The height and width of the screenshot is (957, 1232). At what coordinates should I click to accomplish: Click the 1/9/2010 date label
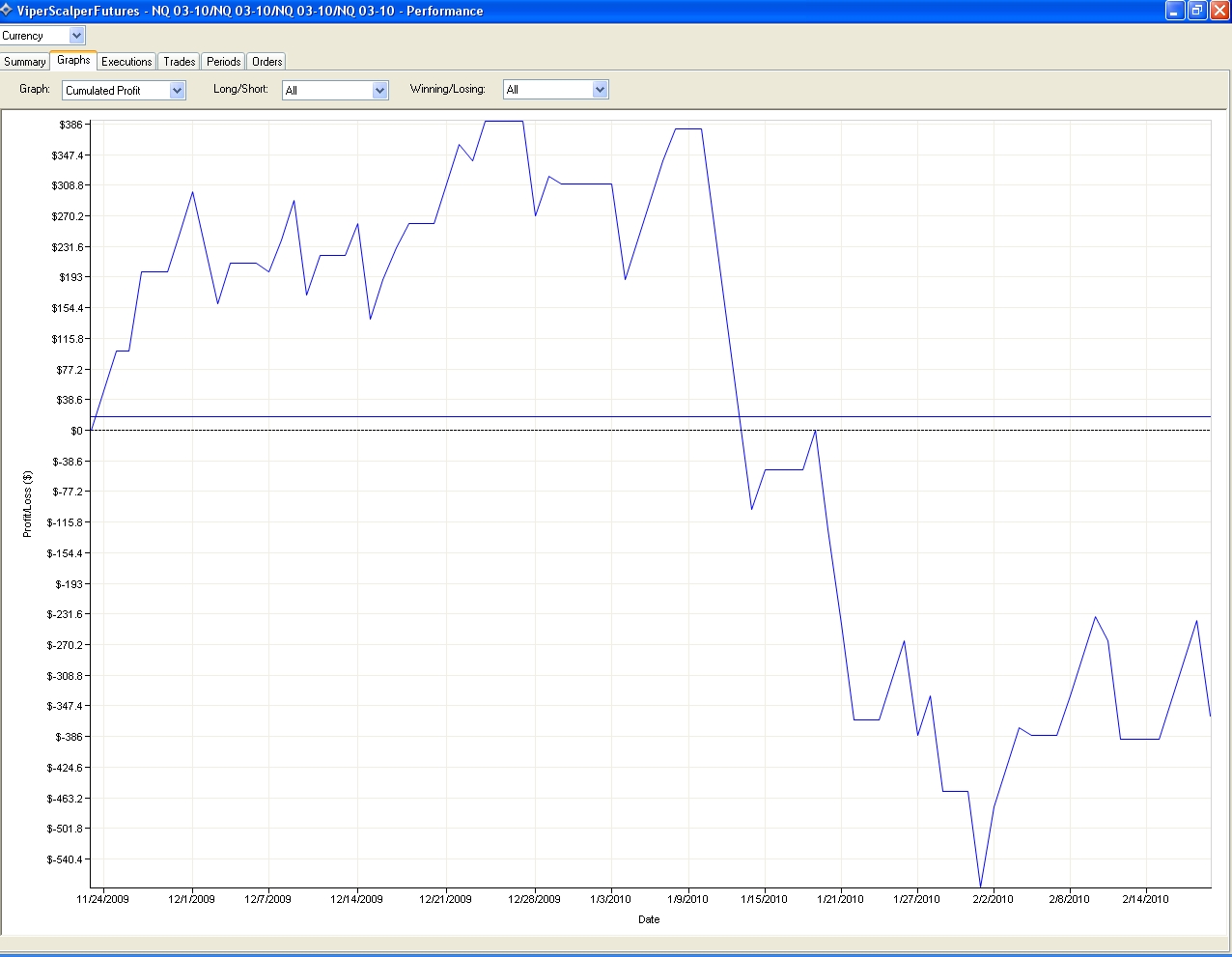click(688, 899)
